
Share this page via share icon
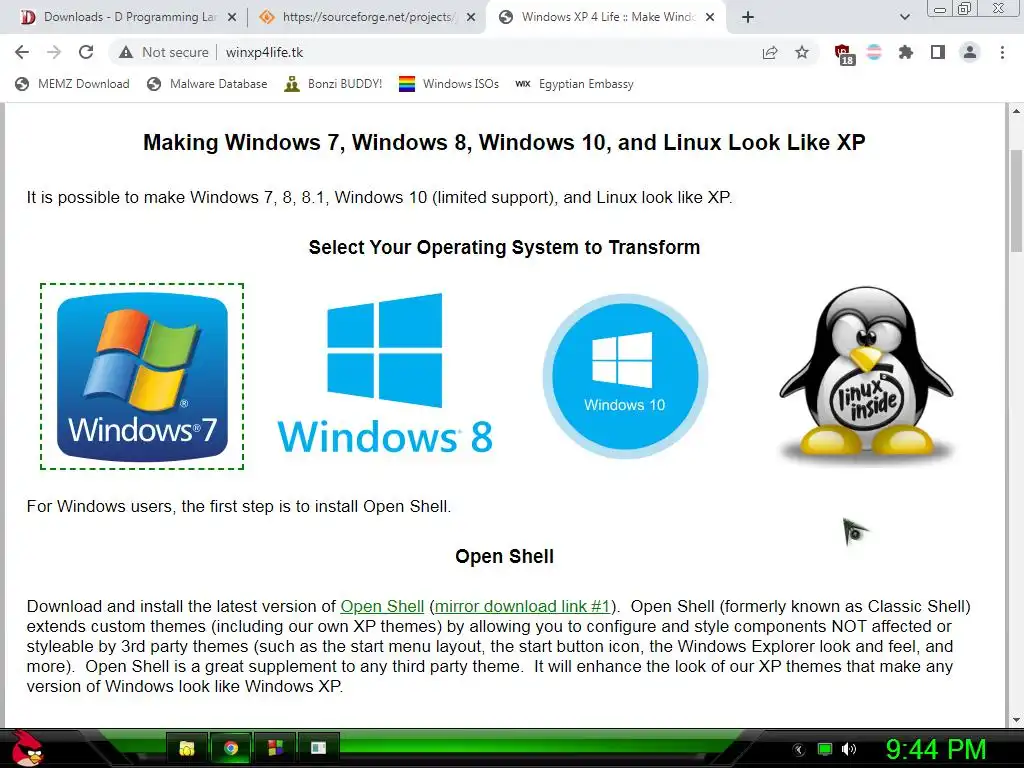point(770,52)
